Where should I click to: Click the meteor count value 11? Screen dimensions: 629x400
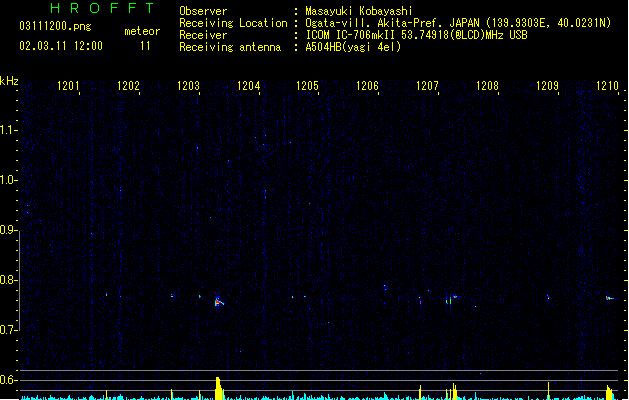tap(145, 46)
